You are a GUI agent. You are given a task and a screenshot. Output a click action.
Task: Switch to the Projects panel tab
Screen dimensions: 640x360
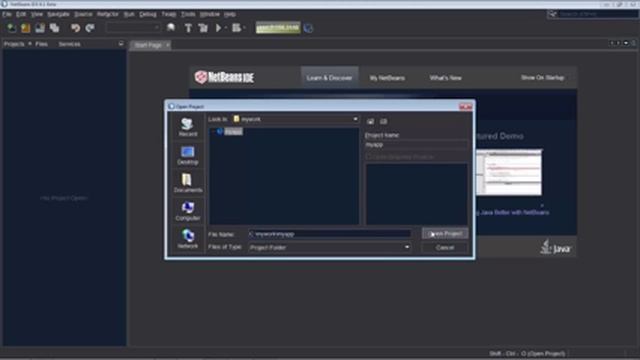pyautogui.click(x=14, y=44)
